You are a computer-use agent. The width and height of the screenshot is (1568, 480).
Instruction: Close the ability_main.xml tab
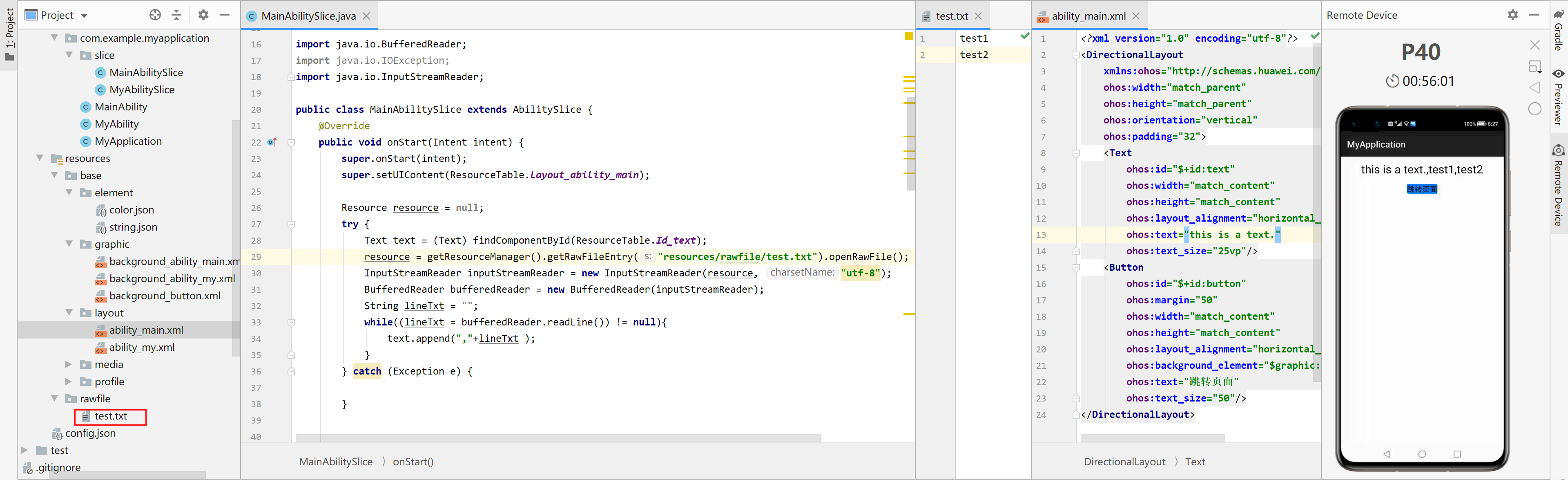click(x=1136, y=16)
